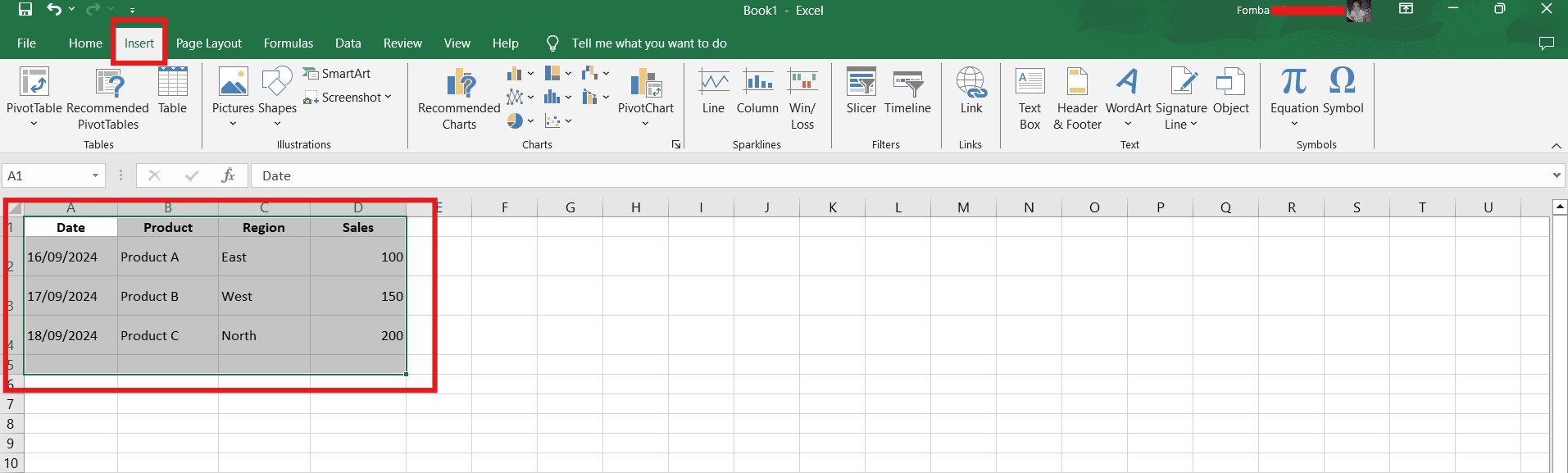Insert a PivotTable
1568x473 pixels.
point(34,98)
